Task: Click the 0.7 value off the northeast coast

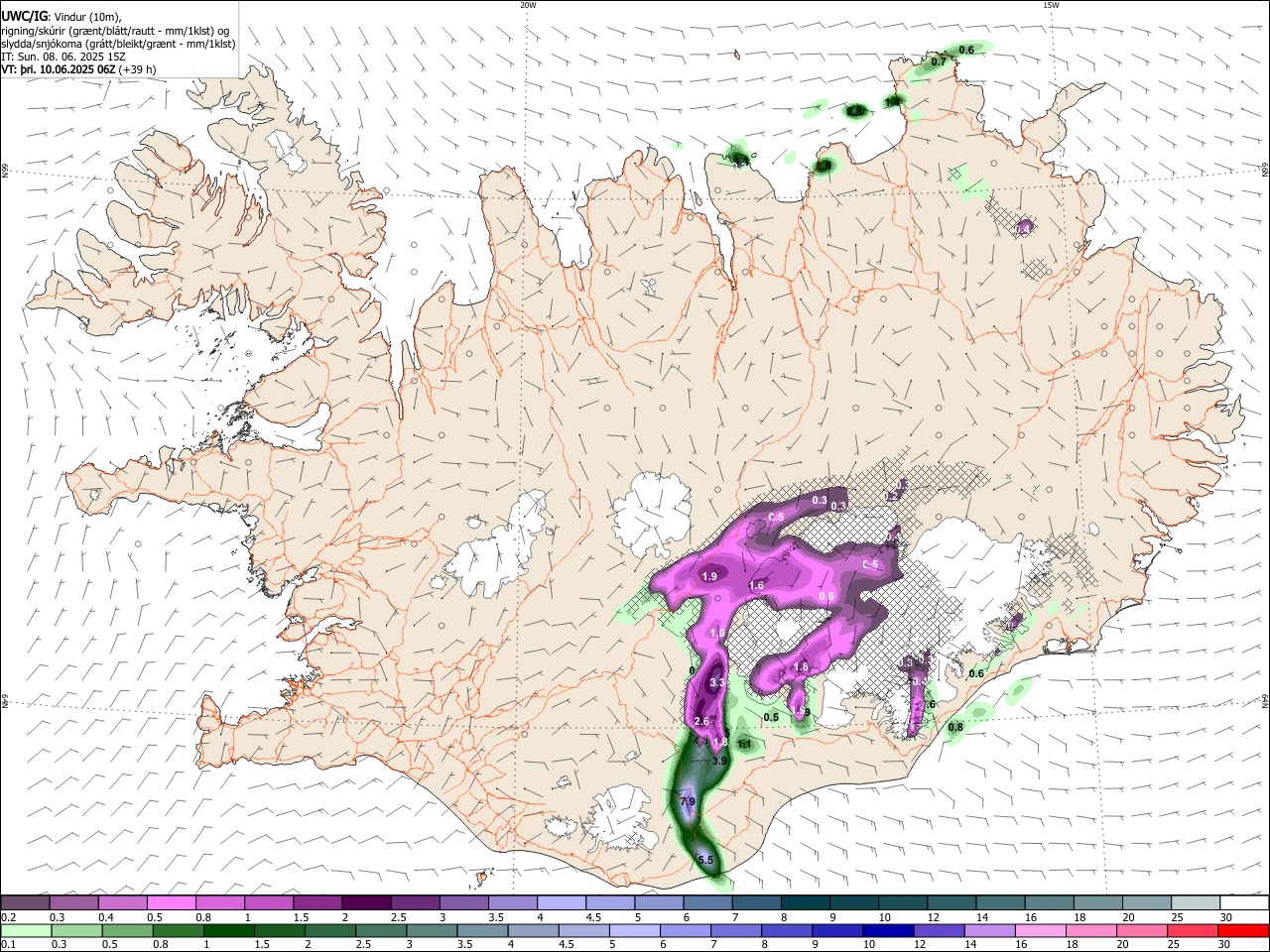Action: (938, 61)
